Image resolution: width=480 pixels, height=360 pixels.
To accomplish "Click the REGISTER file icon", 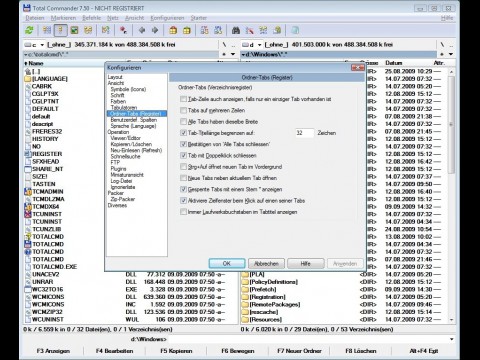I will pyautogui.click(x=28, y=154).
